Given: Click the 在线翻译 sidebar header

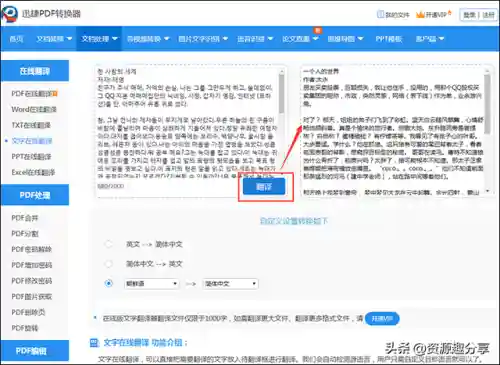Looking at the screenshot, I should 35,71.
